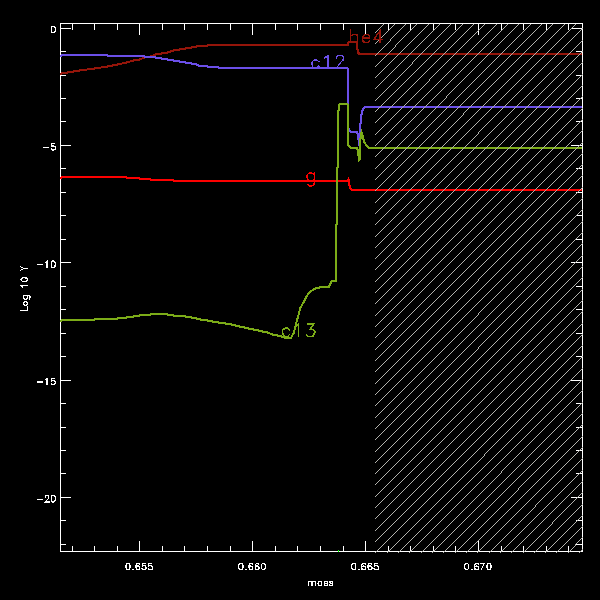Screen dimensions: 600x600
Task: Click the green c13 peak near the top
Action: (x=343, y=104)
